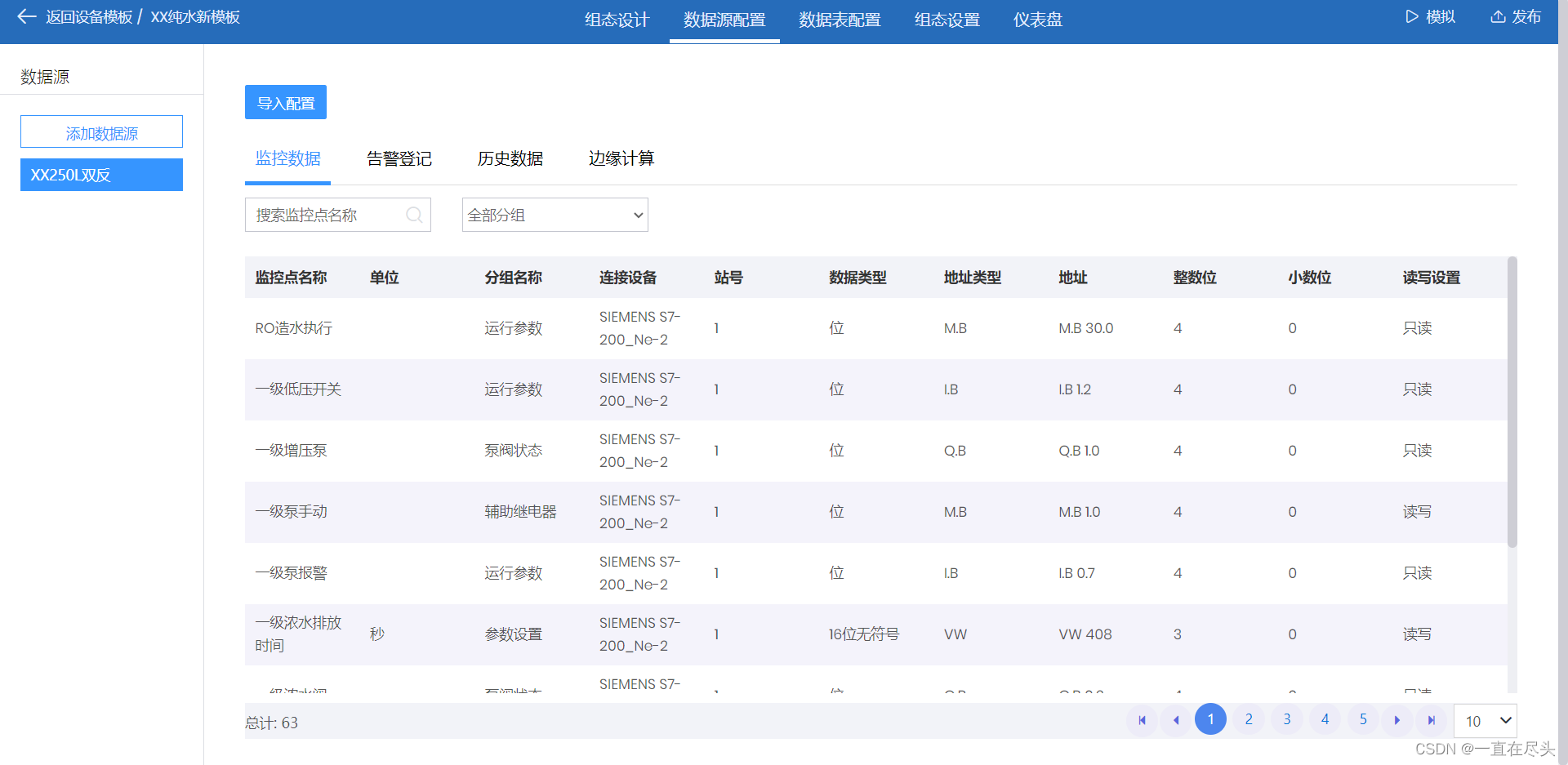The width and height of the screenshot is (1568, 765).
Task: Click the 一级低压开关 row name
Action: click(x=298, y=389)
